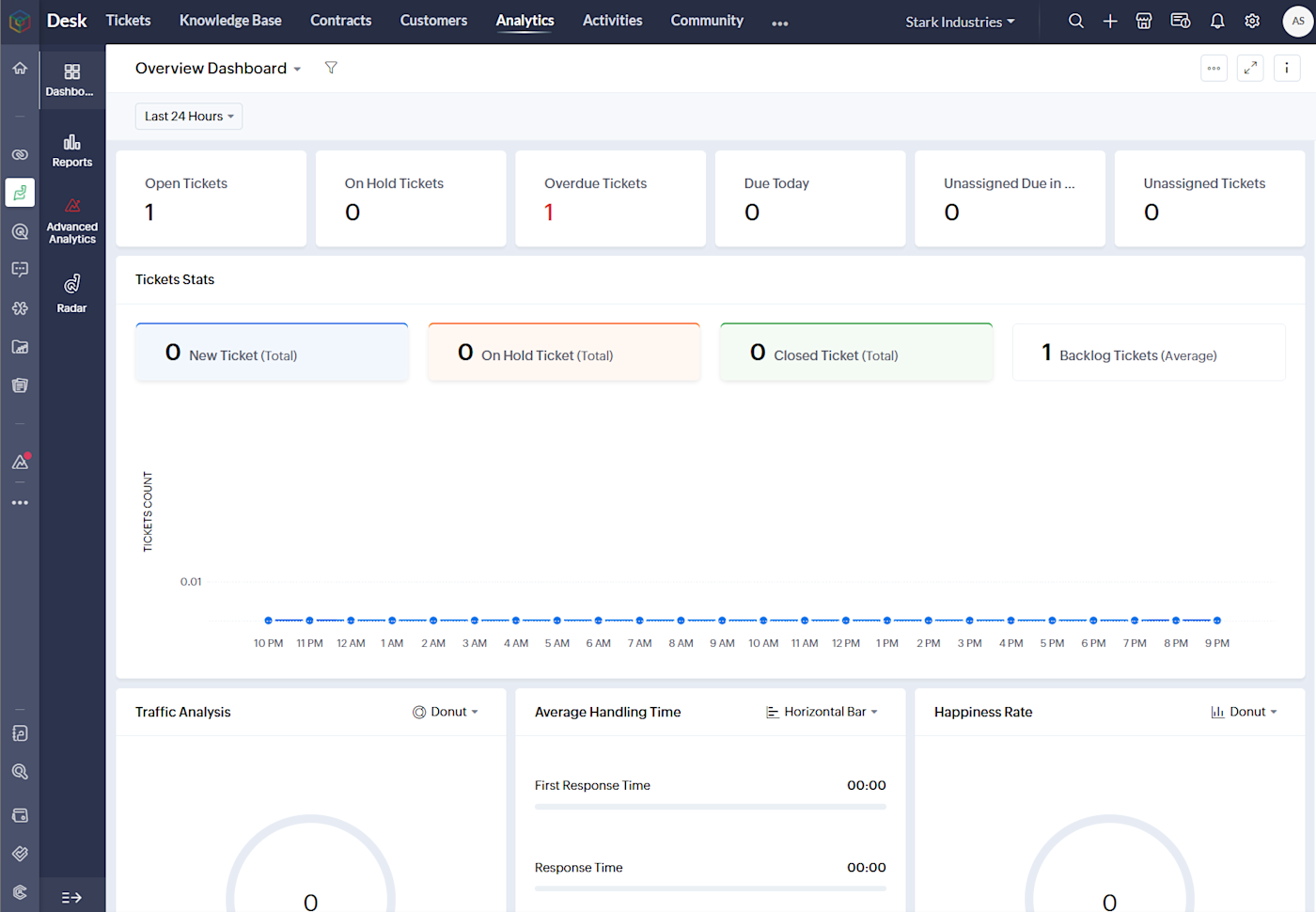Open the marketplace store icon

coord(1144,21)
